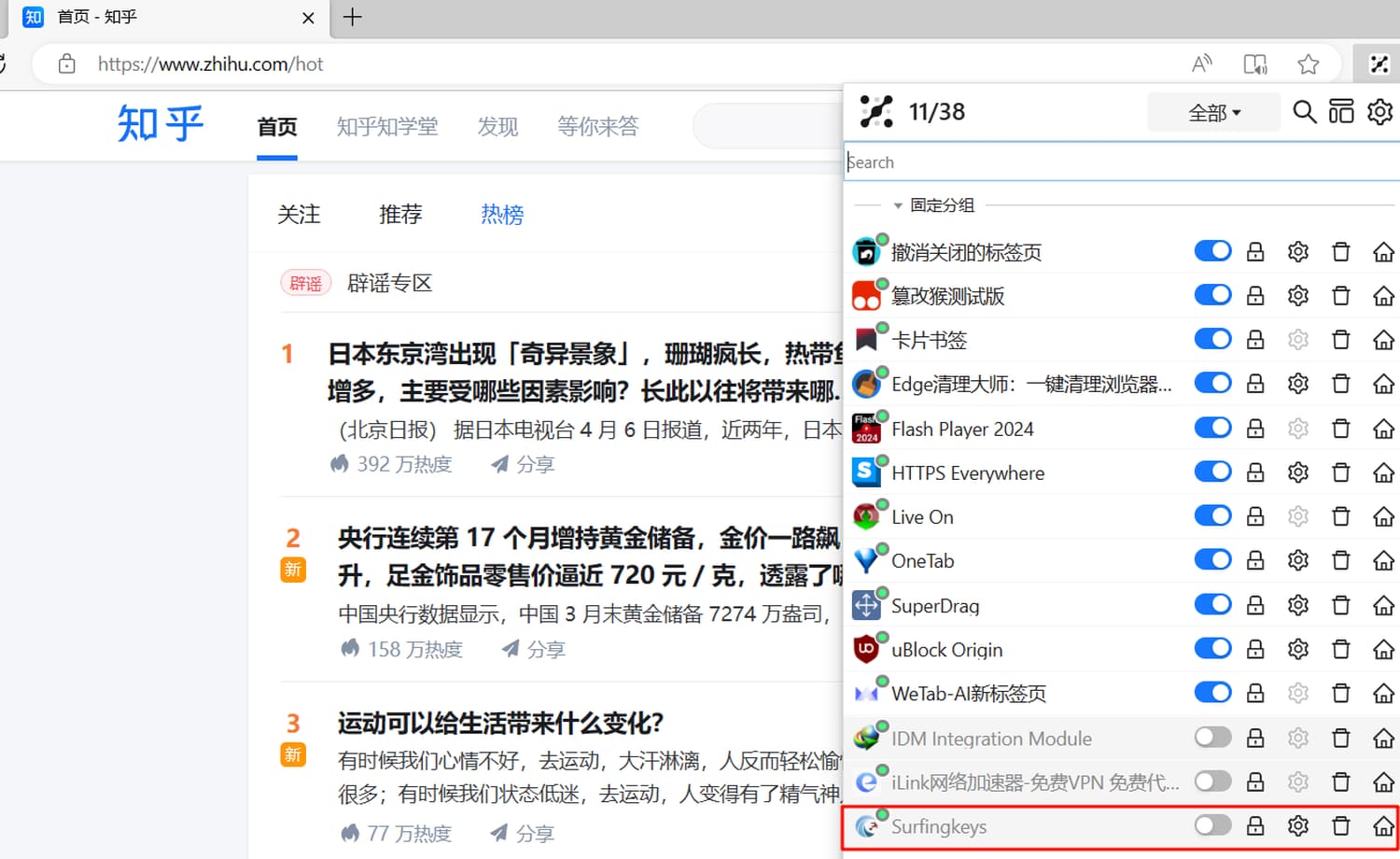Turn on IDM Integration Module toggle

click(x=1212, y=738)
